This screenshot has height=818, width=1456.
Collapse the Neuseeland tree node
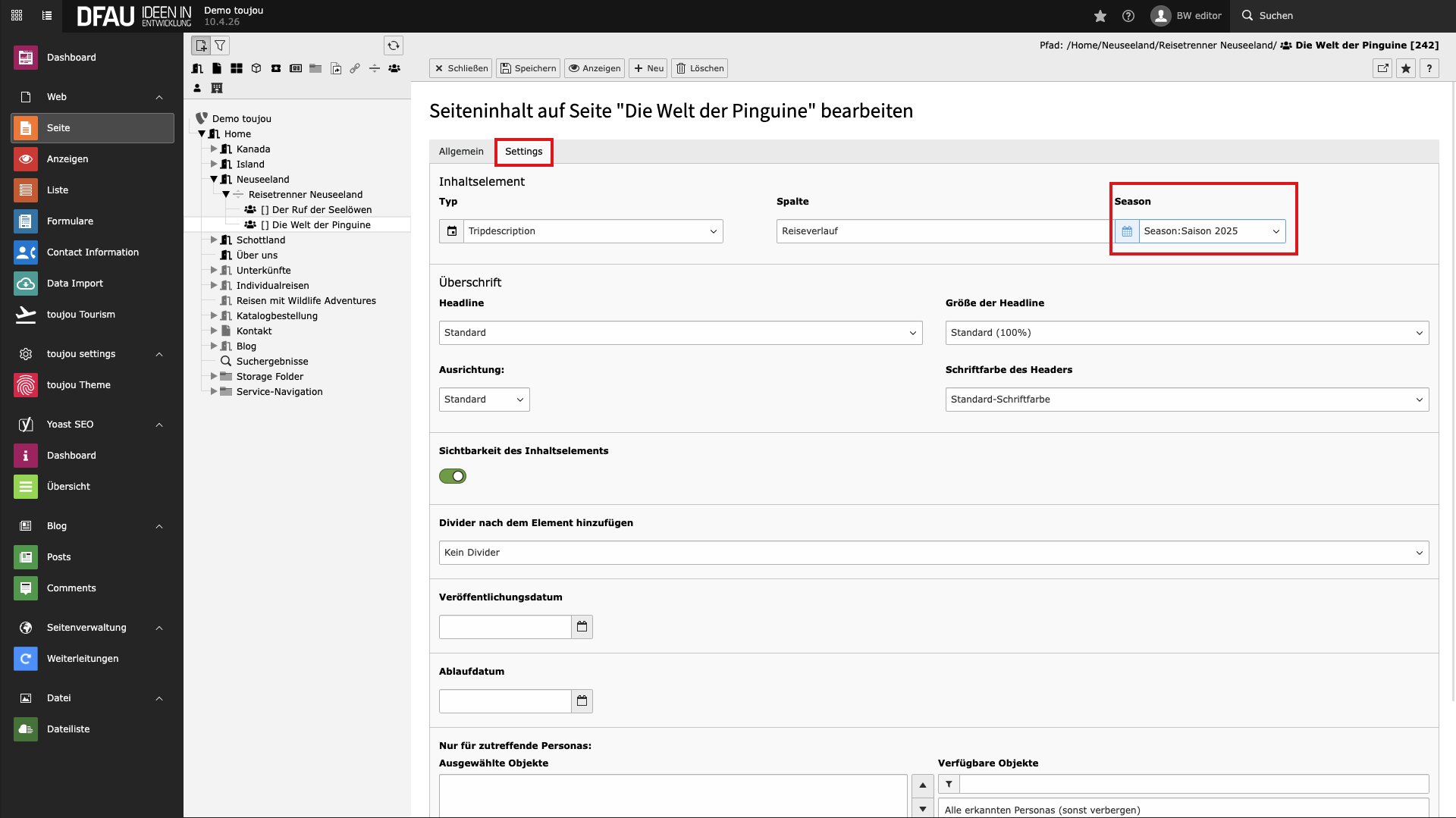[x=214, y=180]
